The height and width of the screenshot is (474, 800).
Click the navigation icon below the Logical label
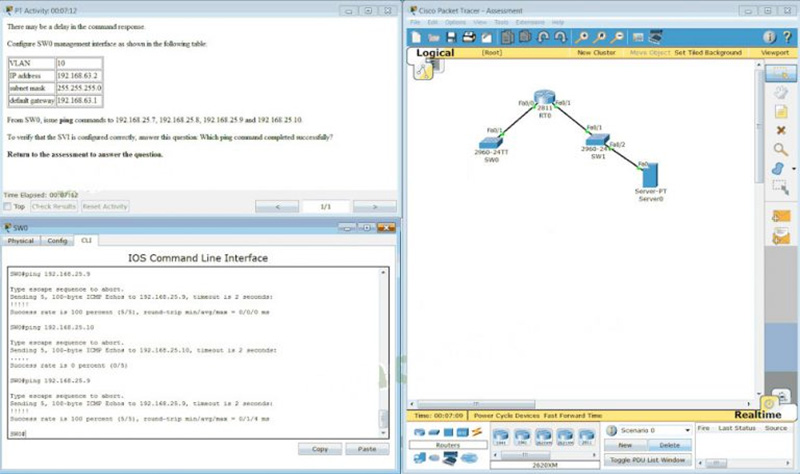pyautogui.click(x=424, y=71)
